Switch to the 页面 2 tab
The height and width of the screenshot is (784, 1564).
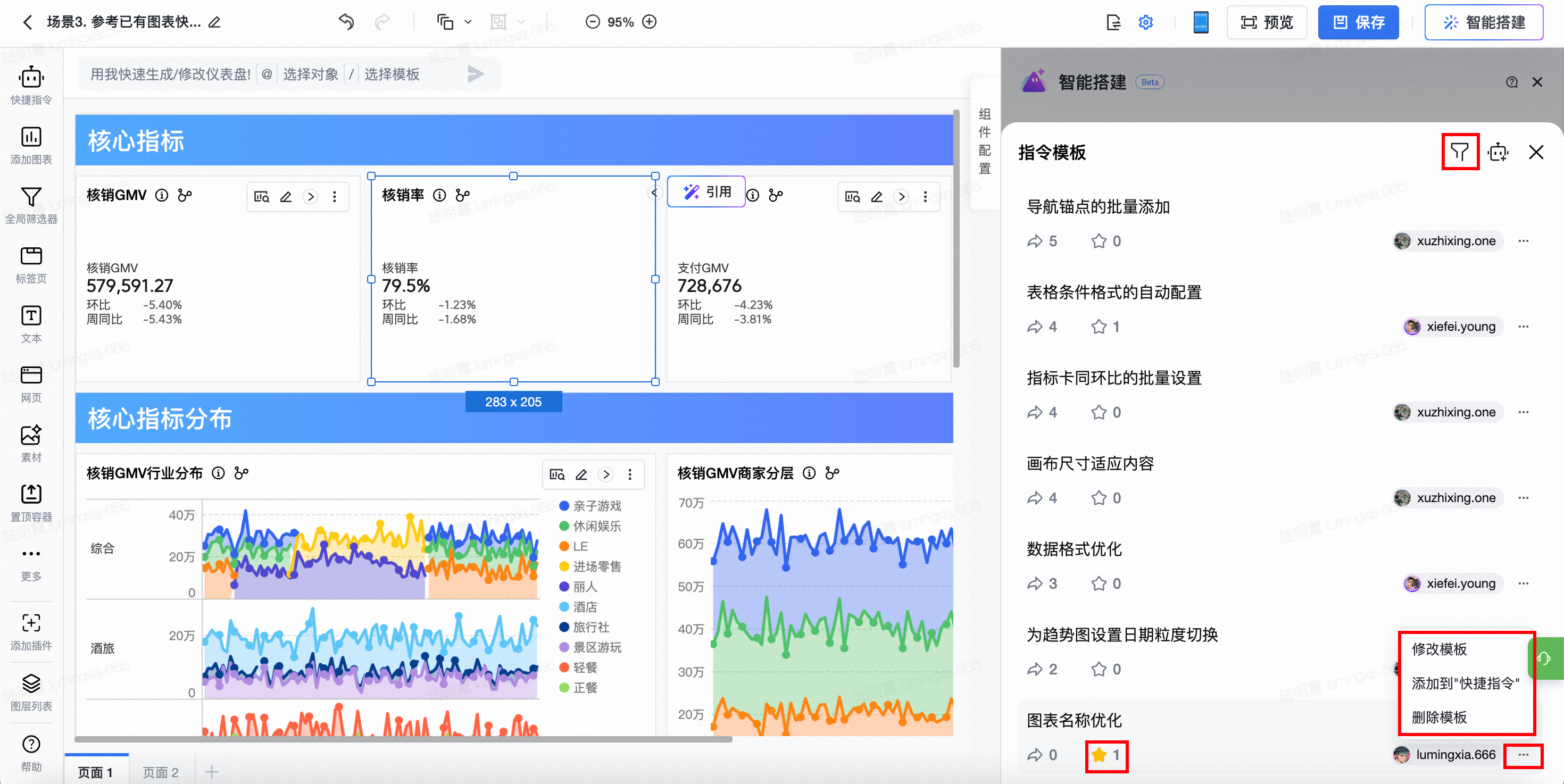(160, 772)
